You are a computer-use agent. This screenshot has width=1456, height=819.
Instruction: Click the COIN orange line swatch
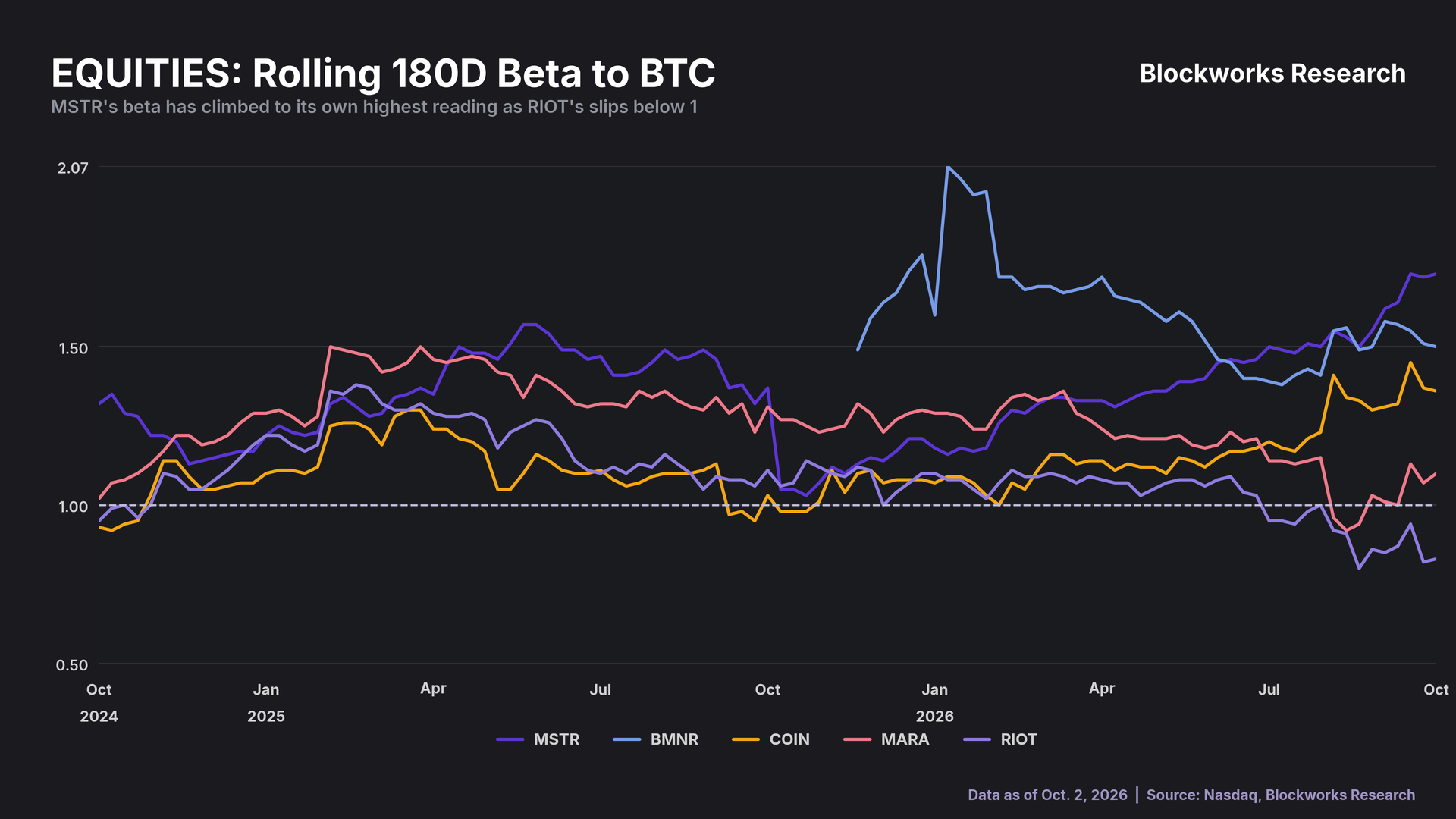pos(746,739)
